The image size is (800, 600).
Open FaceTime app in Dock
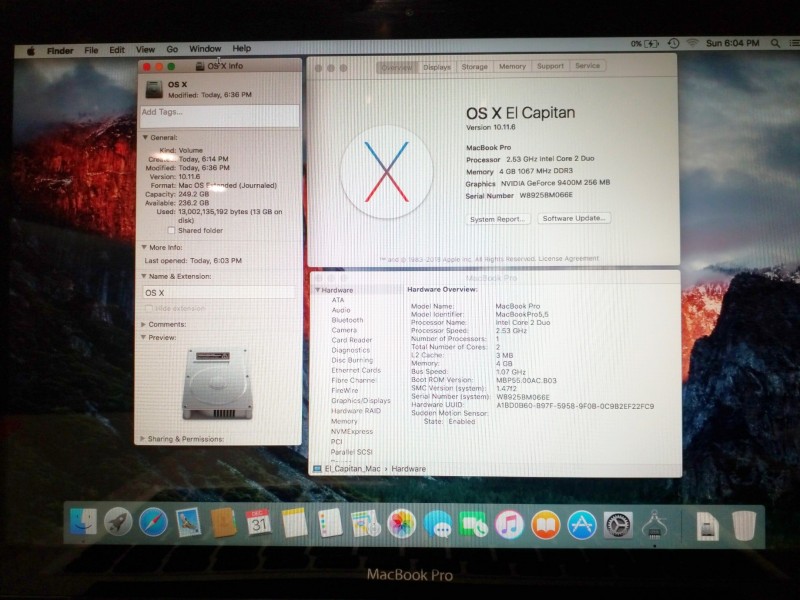click(473, 524)
